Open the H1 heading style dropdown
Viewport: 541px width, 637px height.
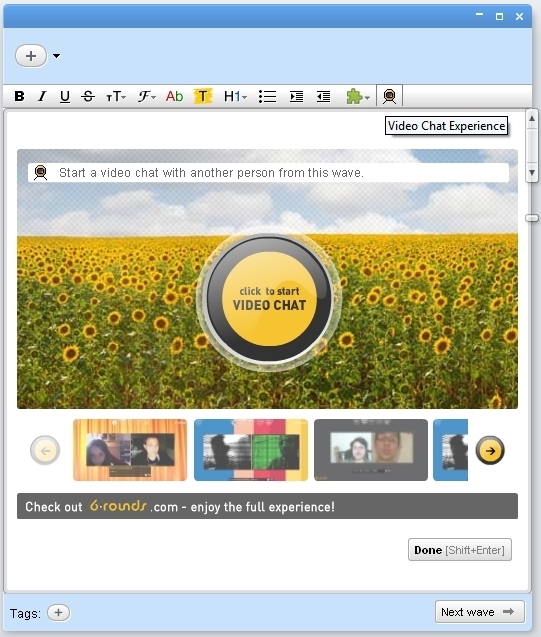[x=235, y=96]
